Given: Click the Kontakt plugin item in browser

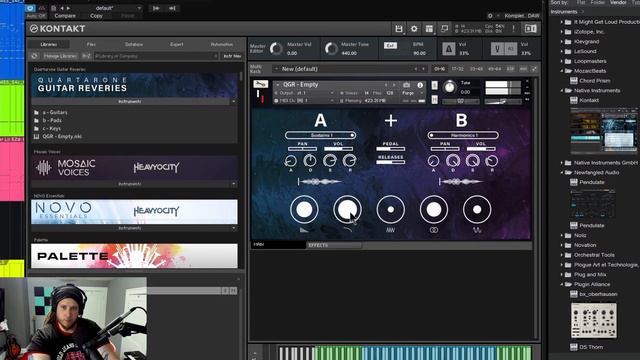Looking at the screenshot, I should 589,100.
